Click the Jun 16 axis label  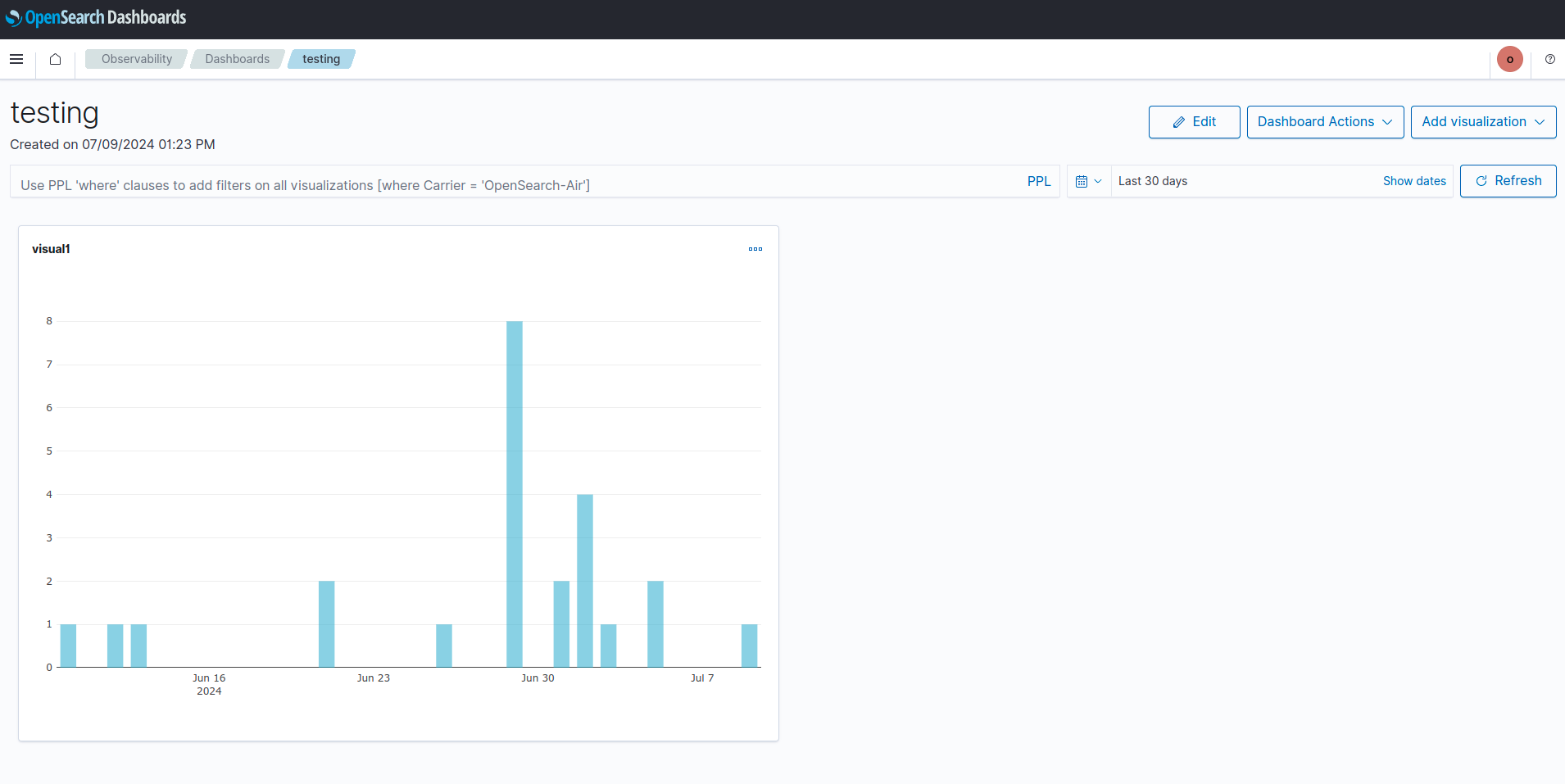tap(209, 678)
